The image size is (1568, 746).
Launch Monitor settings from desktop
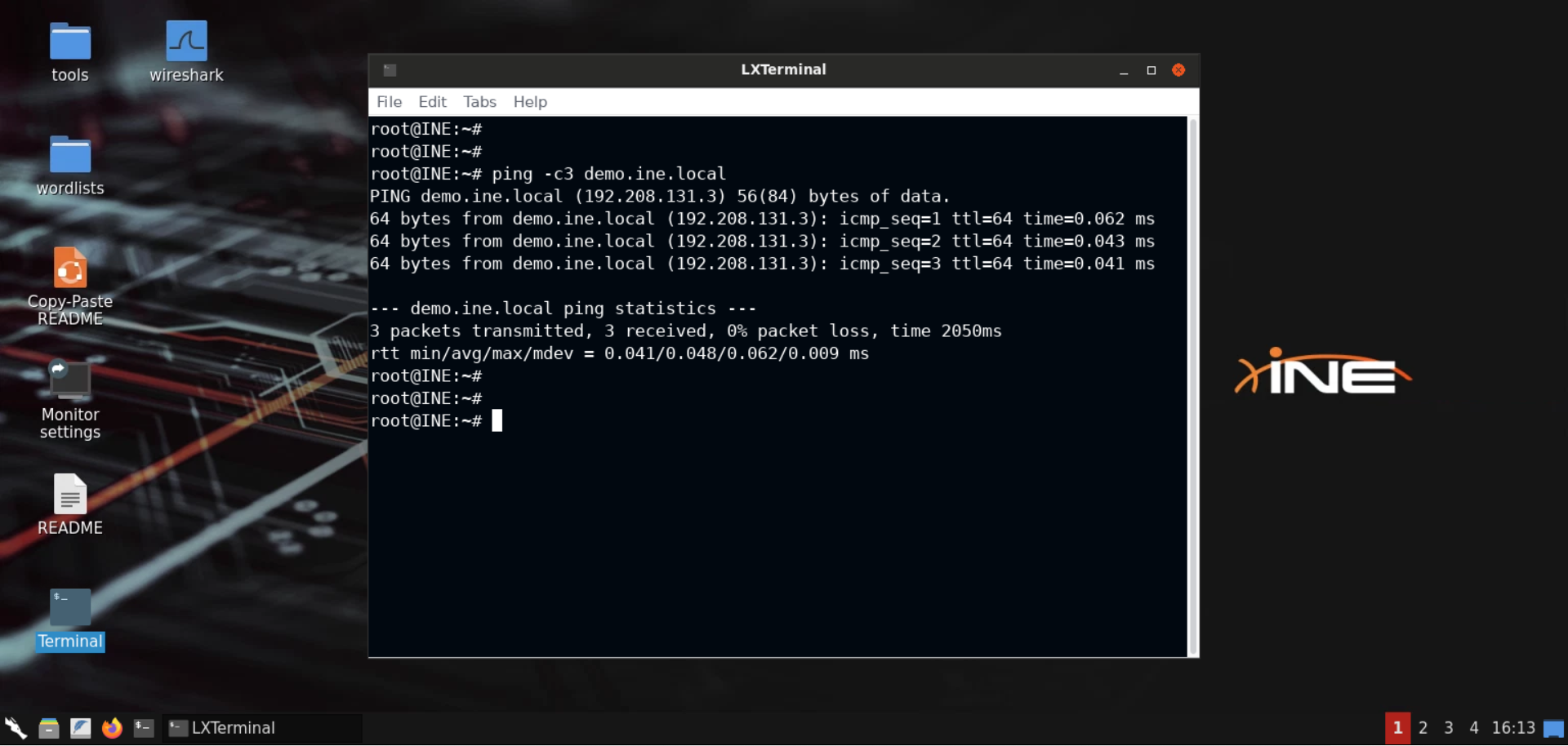click(70, 381)
